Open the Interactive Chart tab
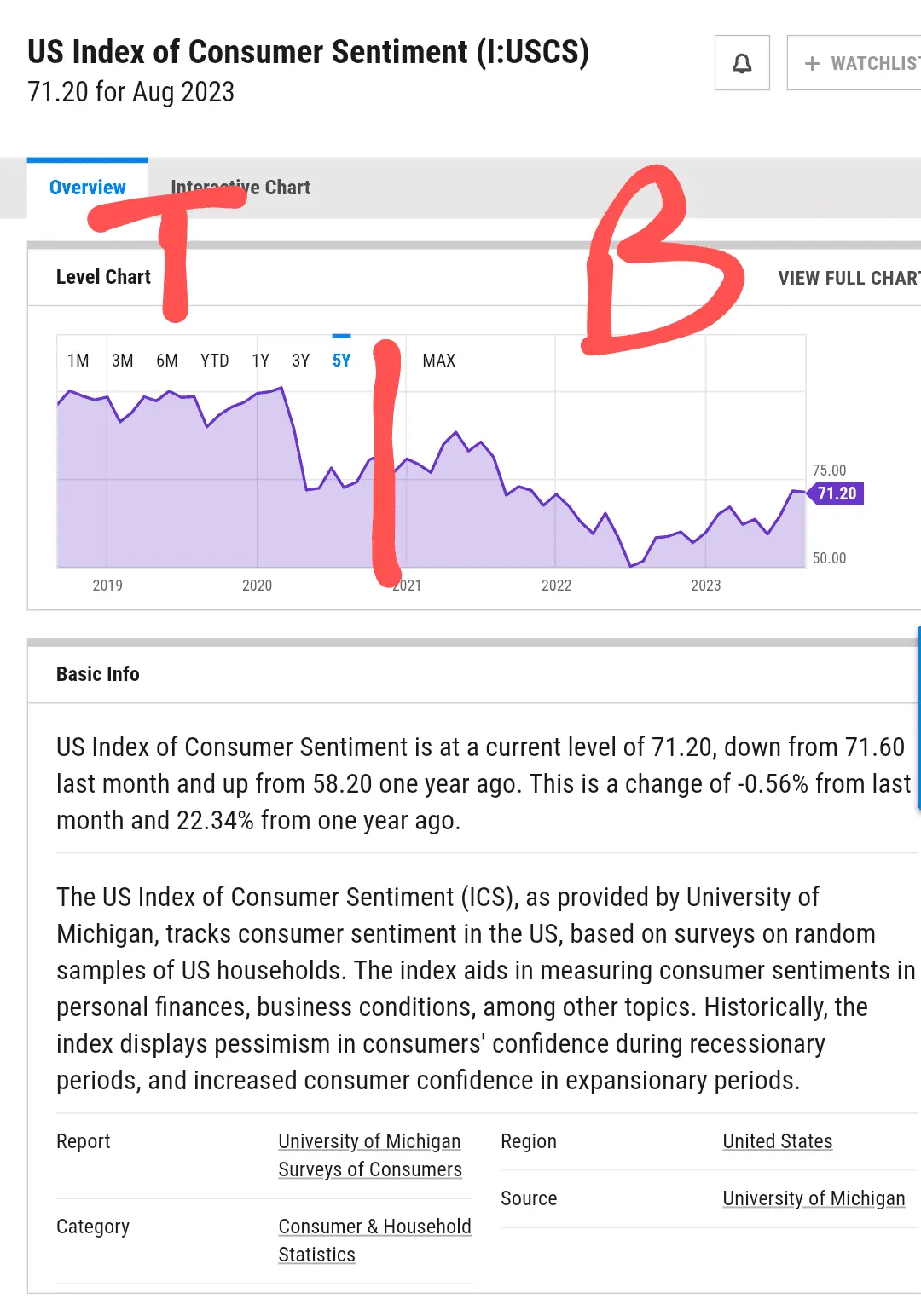 (240, 188)
